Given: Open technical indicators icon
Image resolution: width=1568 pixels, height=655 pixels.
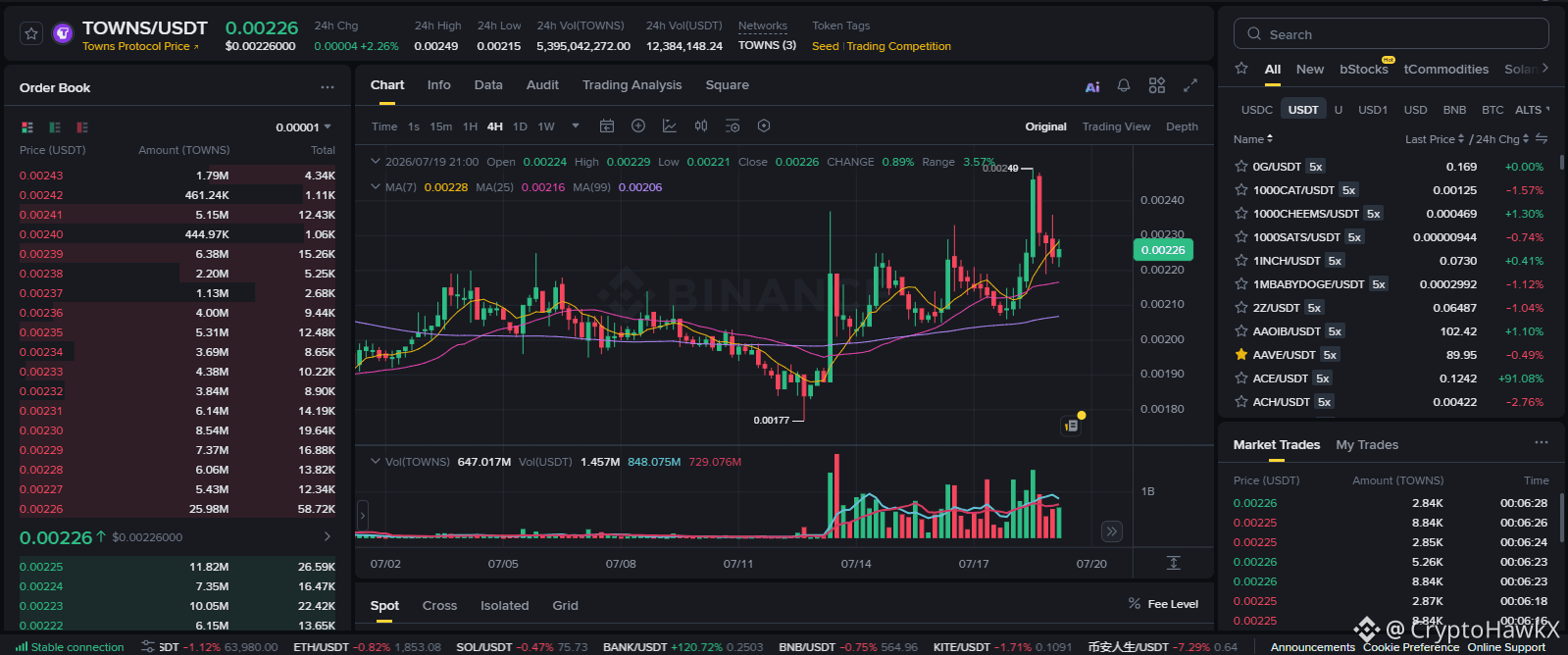Looking at the screenshot, I should [x=670, y=126].
